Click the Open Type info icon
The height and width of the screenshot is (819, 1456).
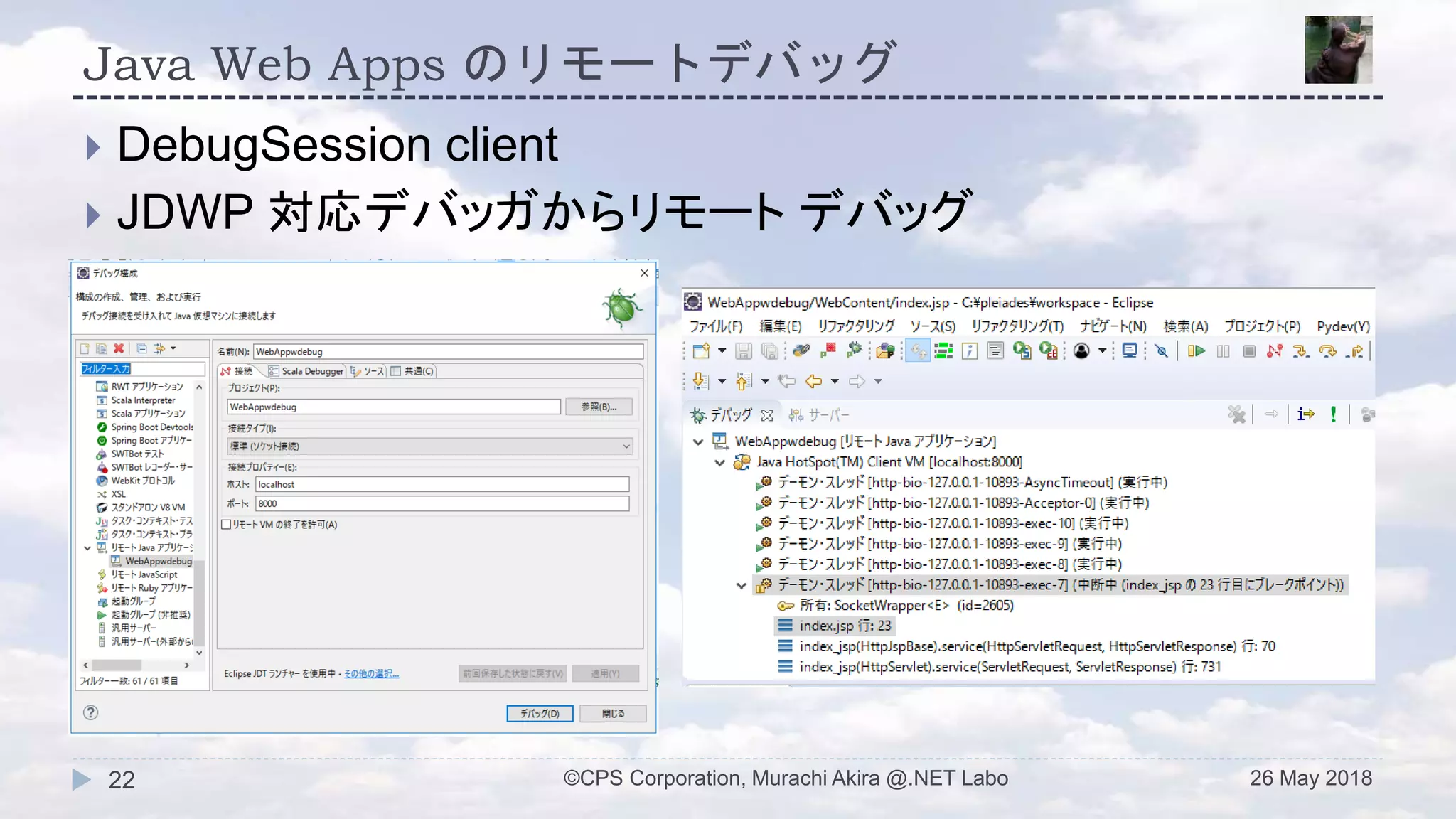970,350
